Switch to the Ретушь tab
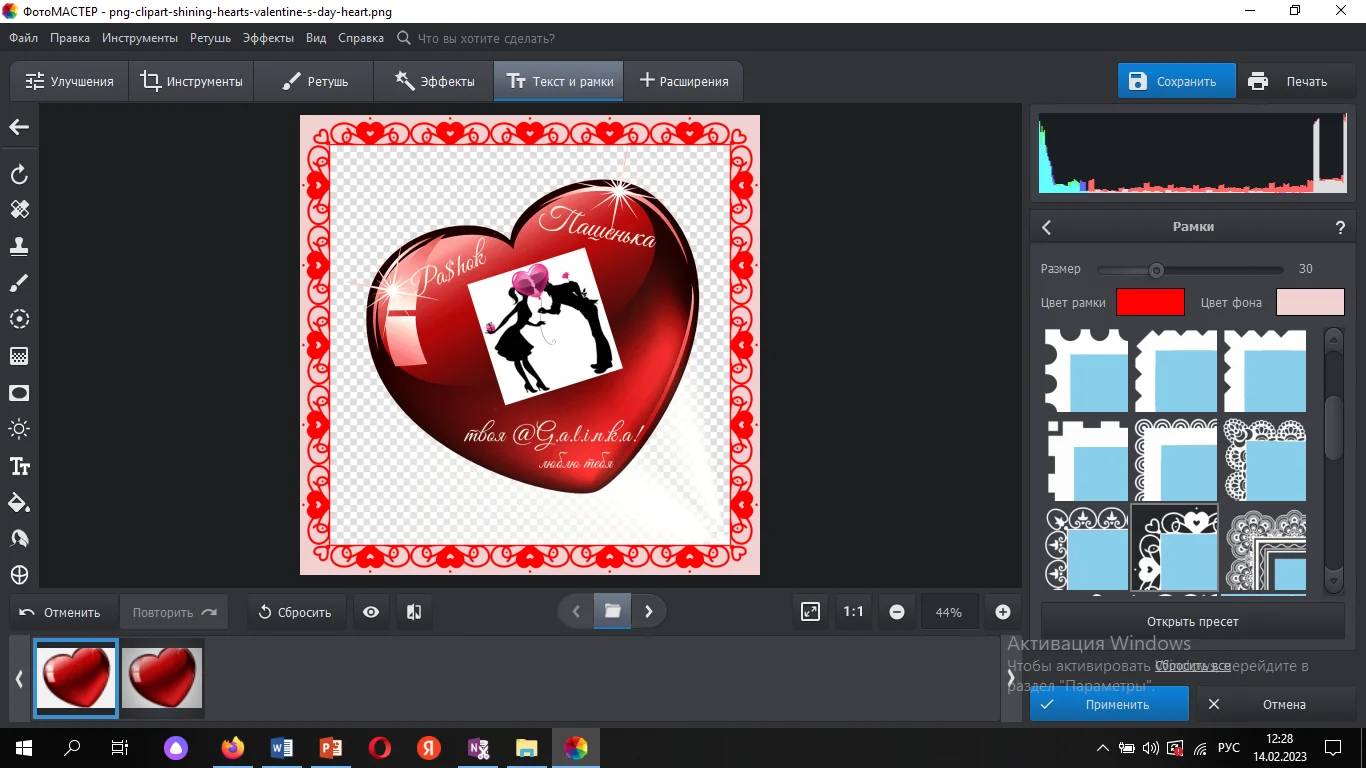 (x=314, y=81)
